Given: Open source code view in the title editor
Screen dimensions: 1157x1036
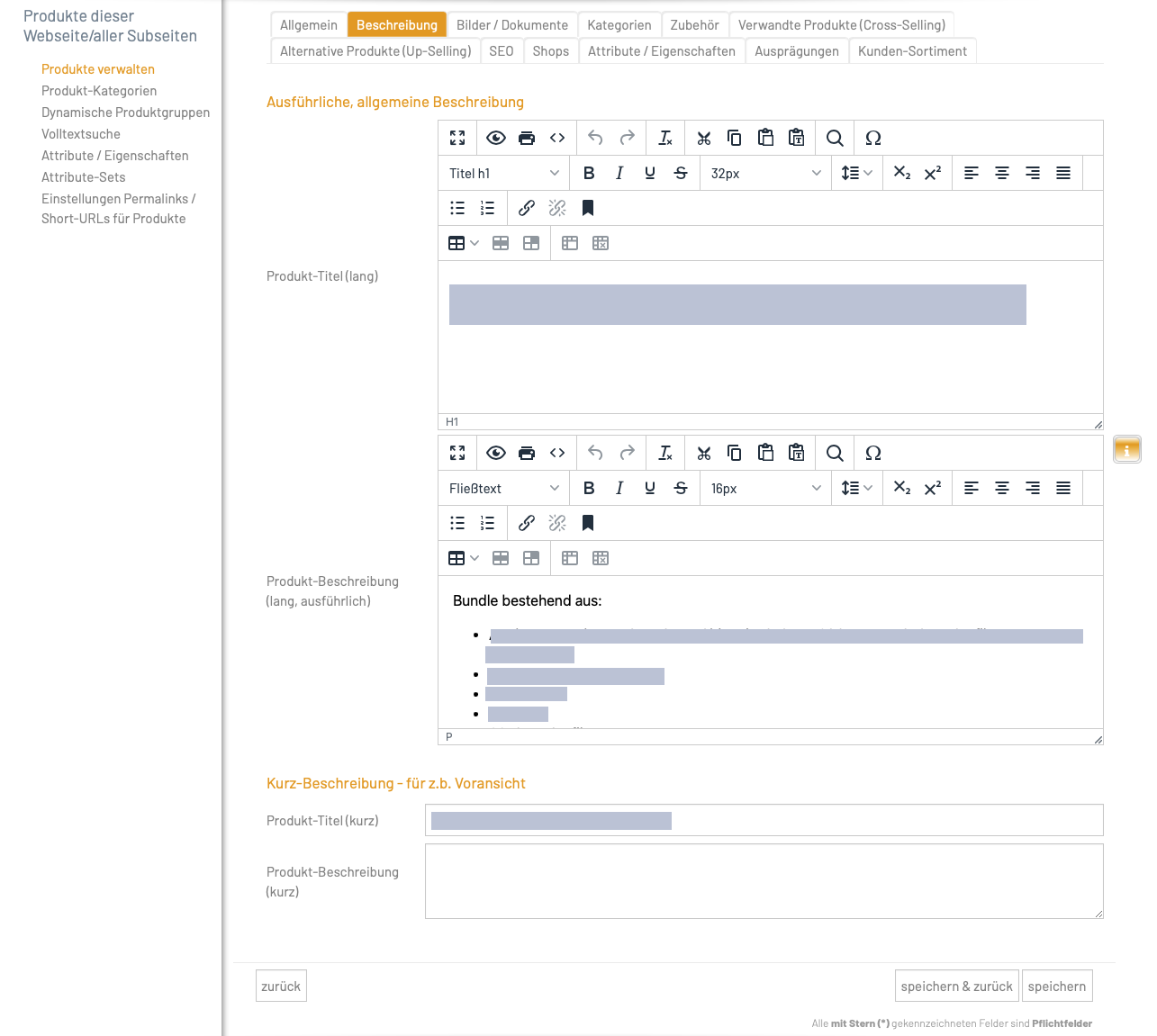Looking at the screenshot, I should click(557, 138).
